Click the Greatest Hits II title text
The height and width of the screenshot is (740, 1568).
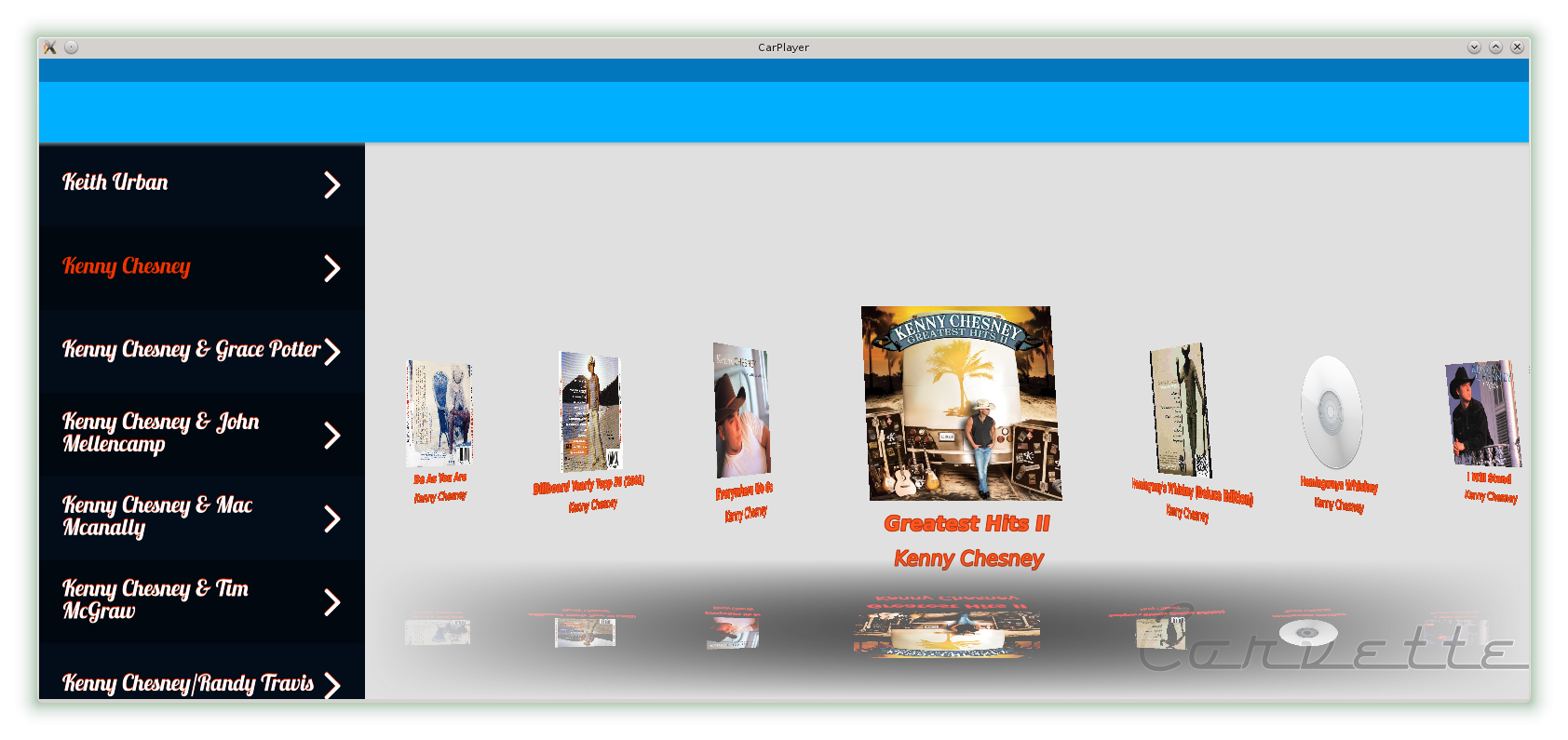coord(966,524)
